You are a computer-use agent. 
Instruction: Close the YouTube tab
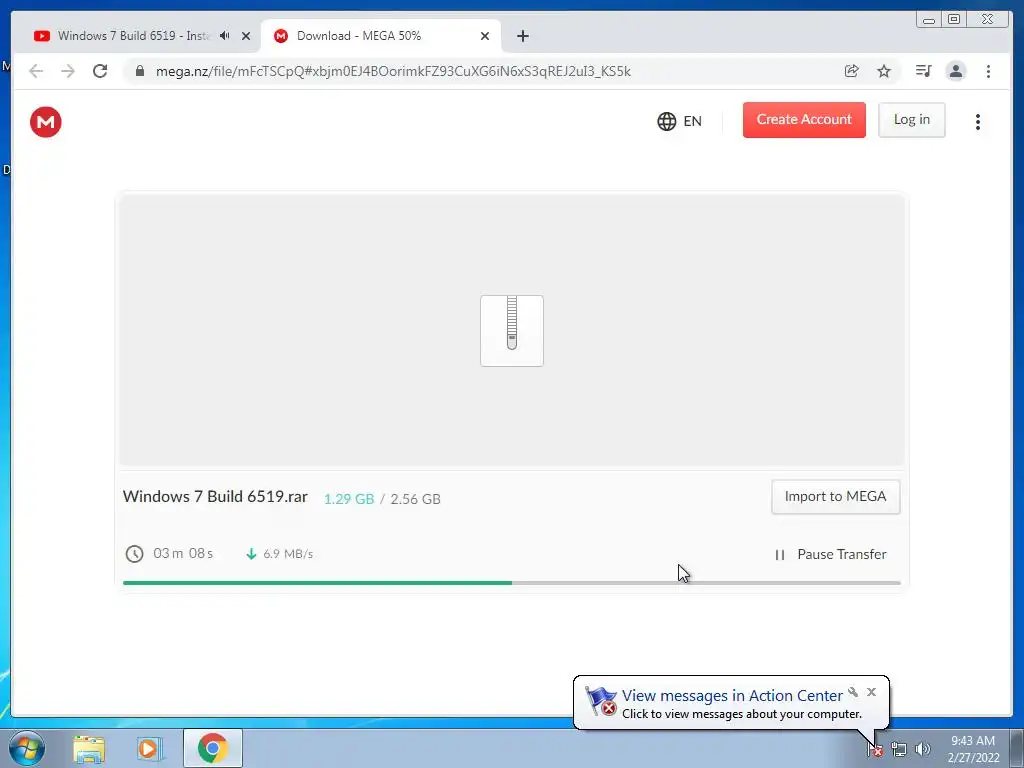pyautogui.click(x=246, y=36)
